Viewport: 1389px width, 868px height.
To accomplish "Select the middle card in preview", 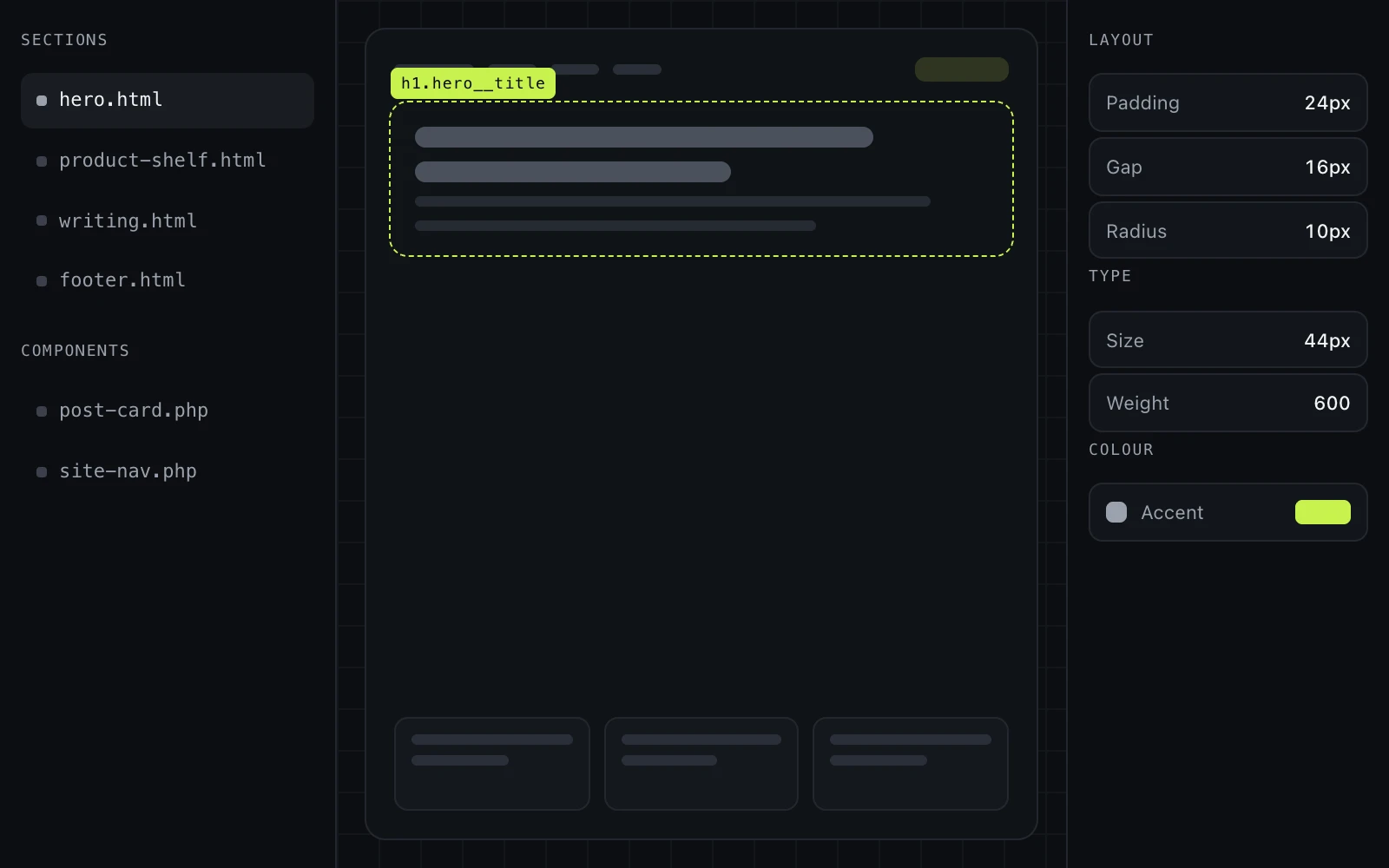I will pyautogui.click(x=701, y=764).
